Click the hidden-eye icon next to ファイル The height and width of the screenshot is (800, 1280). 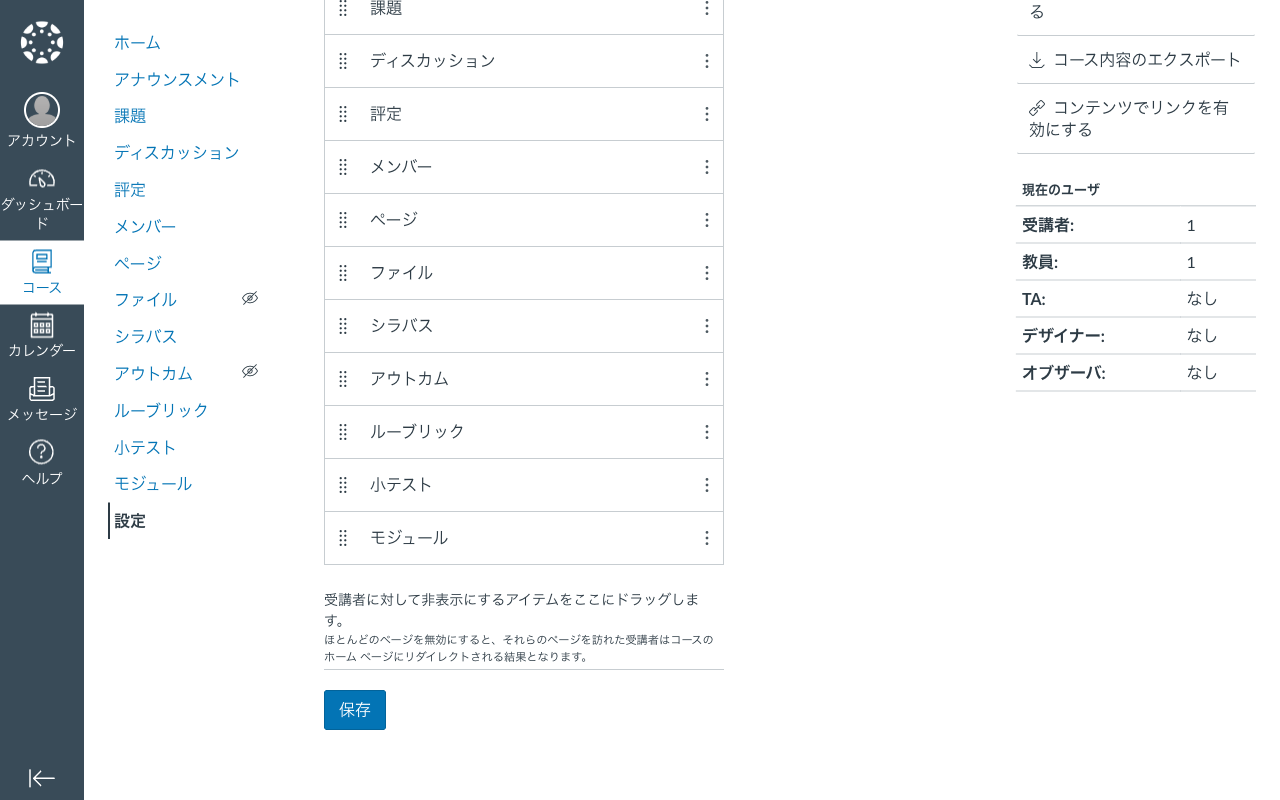(250, 298)
